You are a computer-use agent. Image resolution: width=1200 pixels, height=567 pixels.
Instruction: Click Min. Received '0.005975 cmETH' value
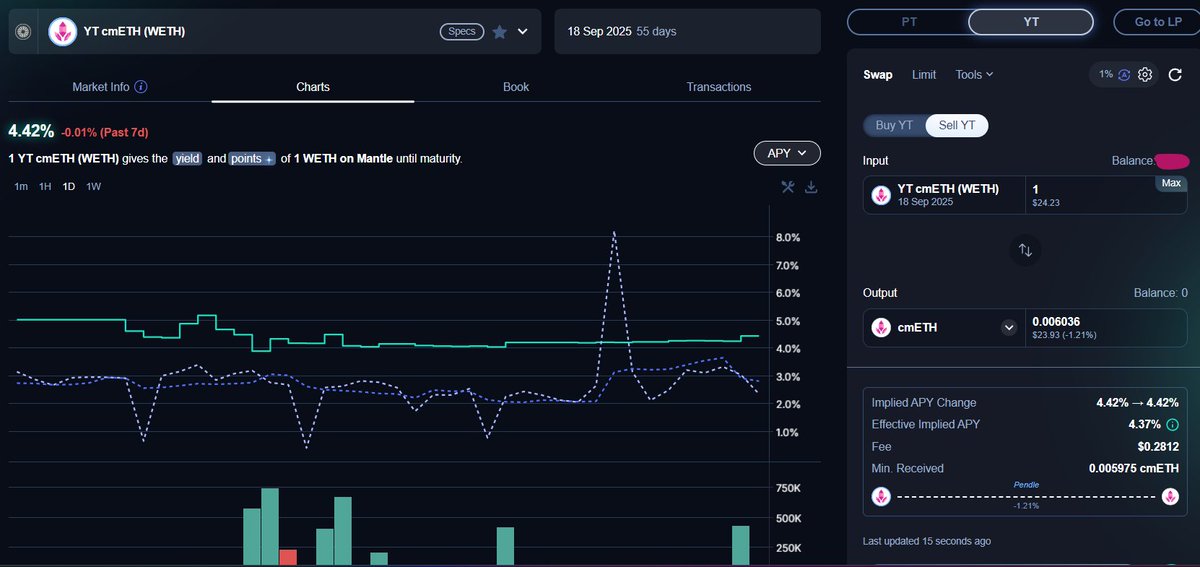coord(1134,468)
